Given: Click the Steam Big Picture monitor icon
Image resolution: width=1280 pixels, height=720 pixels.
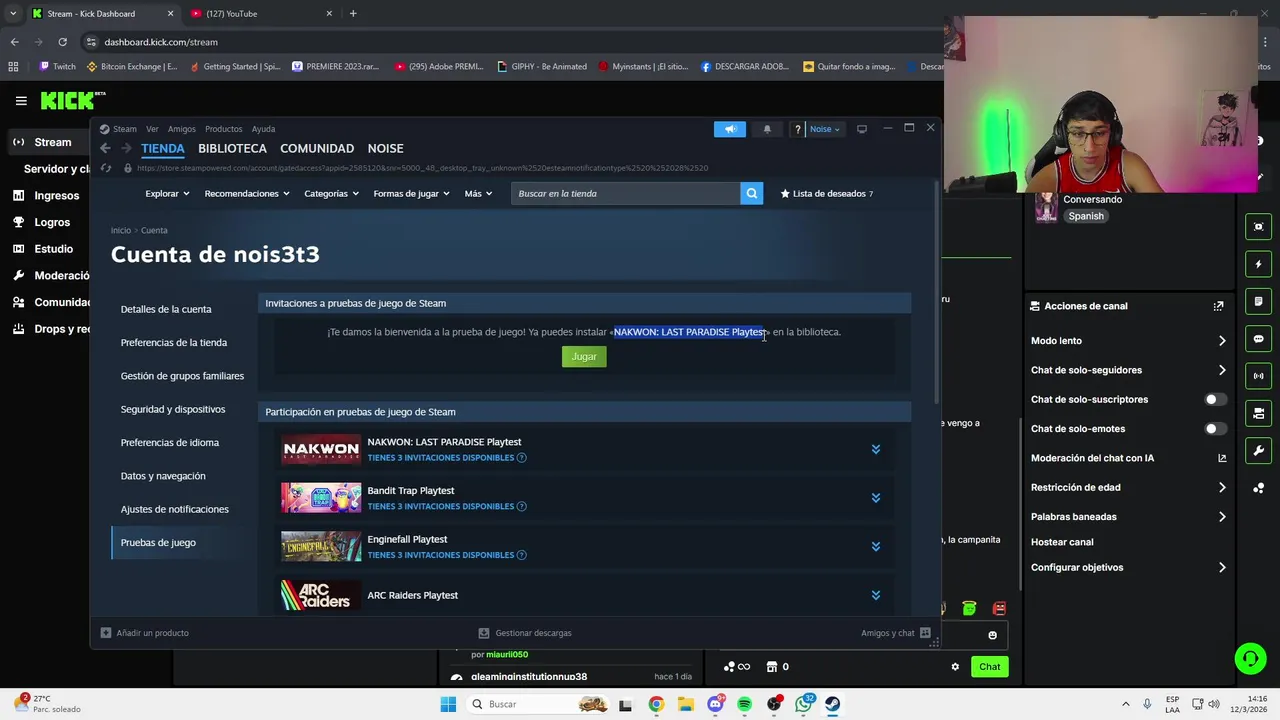Looking at the screenshot, I should [861, 128].
